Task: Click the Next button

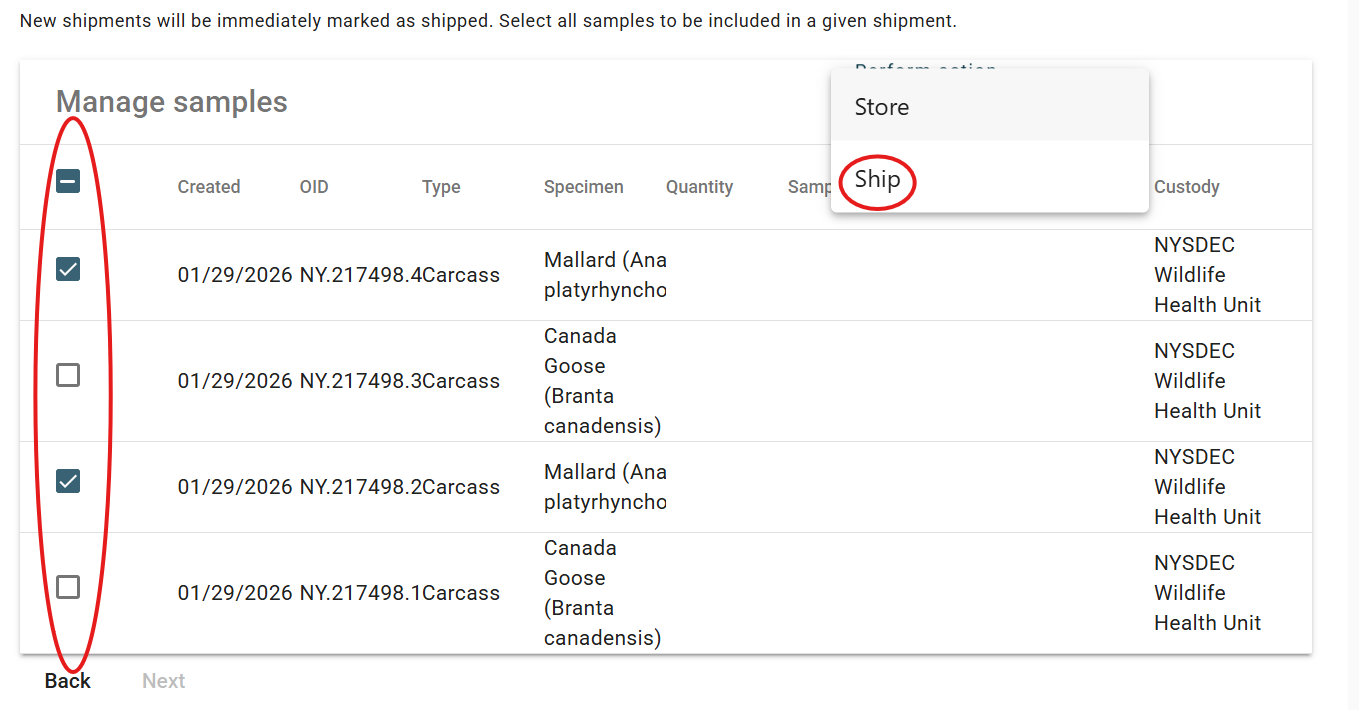Action: coord(163,680)
